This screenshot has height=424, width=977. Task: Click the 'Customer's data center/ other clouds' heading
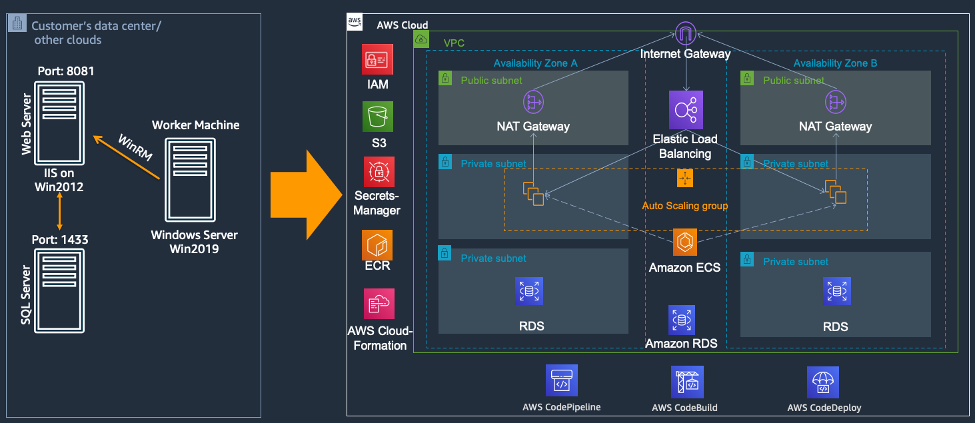point(96,33)
